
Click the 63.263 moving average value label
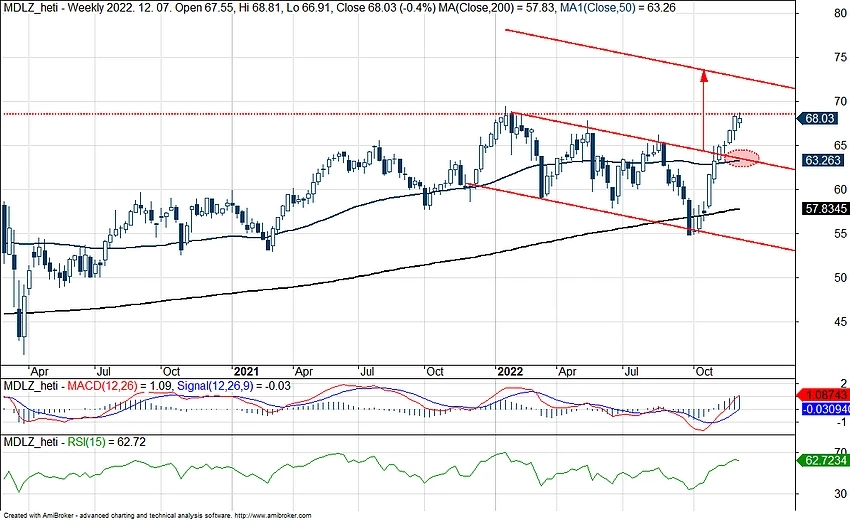(823, 161)
